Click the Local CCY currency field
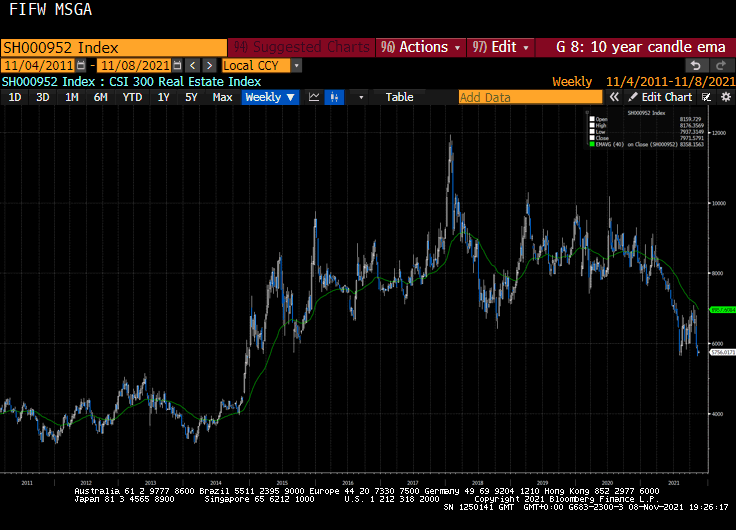Image resolution: width=736 pixels, height=530 pixels. 256,65
